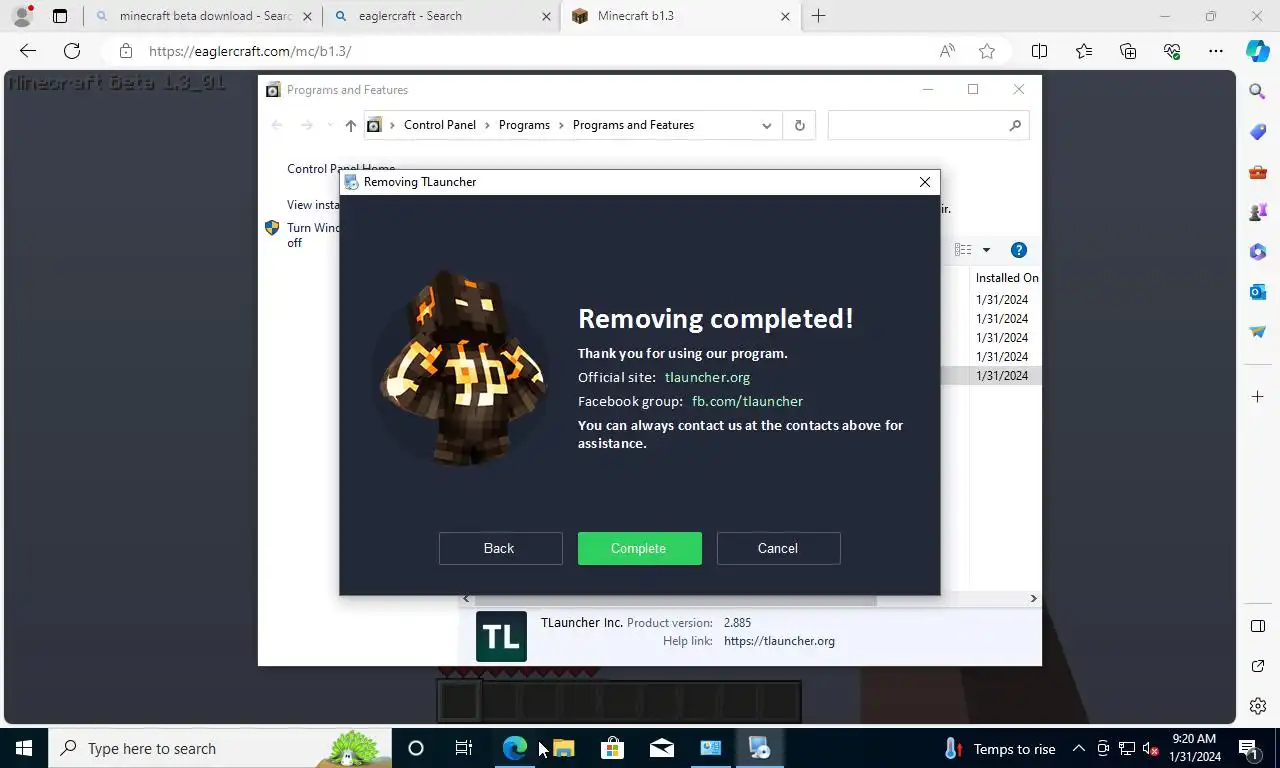
Task: Open the Tools briefcase icon in sidebar
Action: (x=1258, y=172)
